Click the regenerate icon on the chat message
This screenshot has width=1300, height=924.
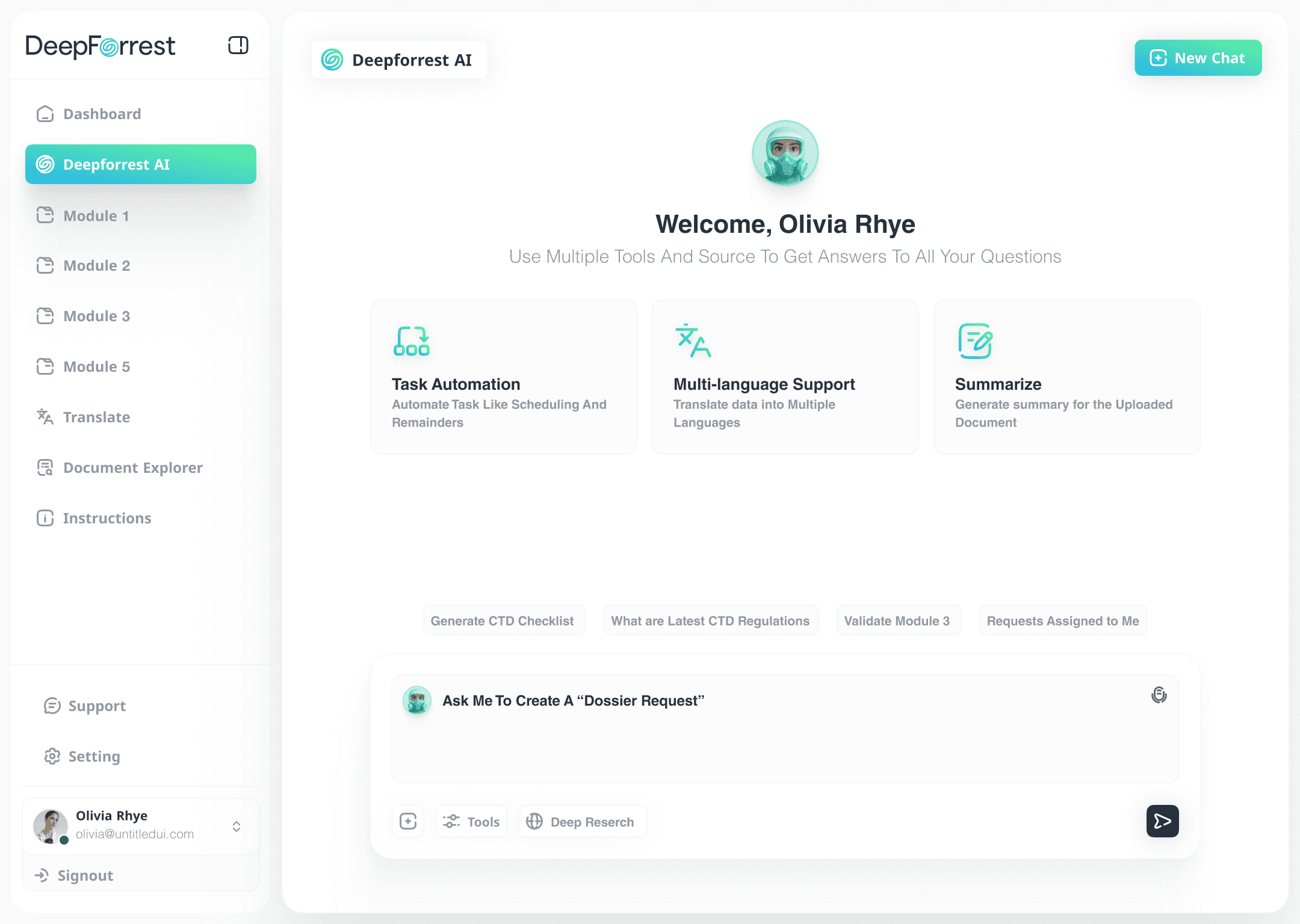(x=1159, y=695)
